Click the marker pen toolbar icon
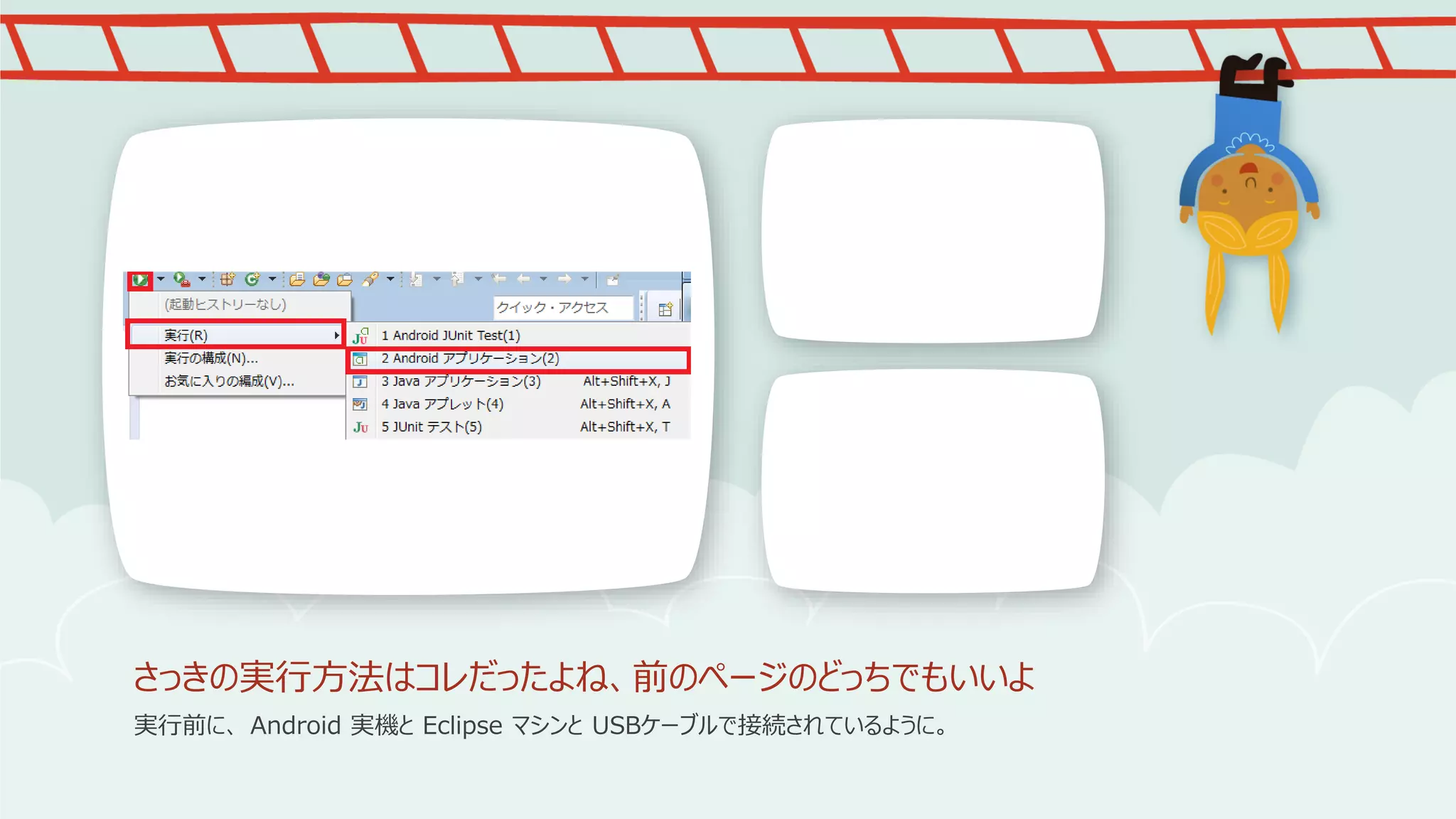 tap(370, 279)
